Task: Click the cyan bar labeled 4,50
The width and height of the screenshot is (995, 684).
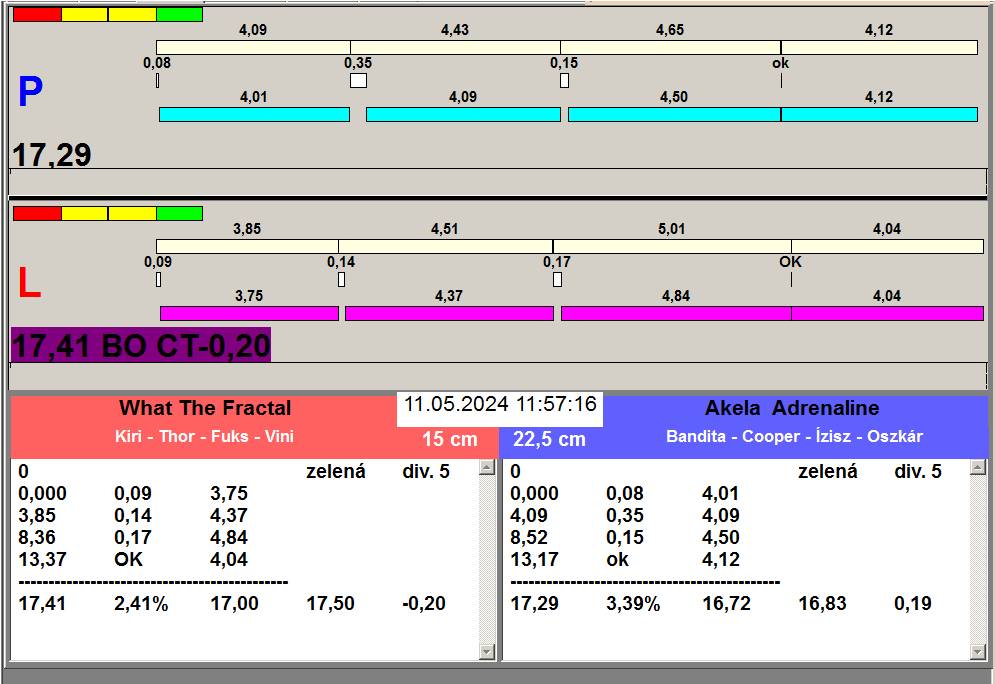Action: (x=674, y=114)
